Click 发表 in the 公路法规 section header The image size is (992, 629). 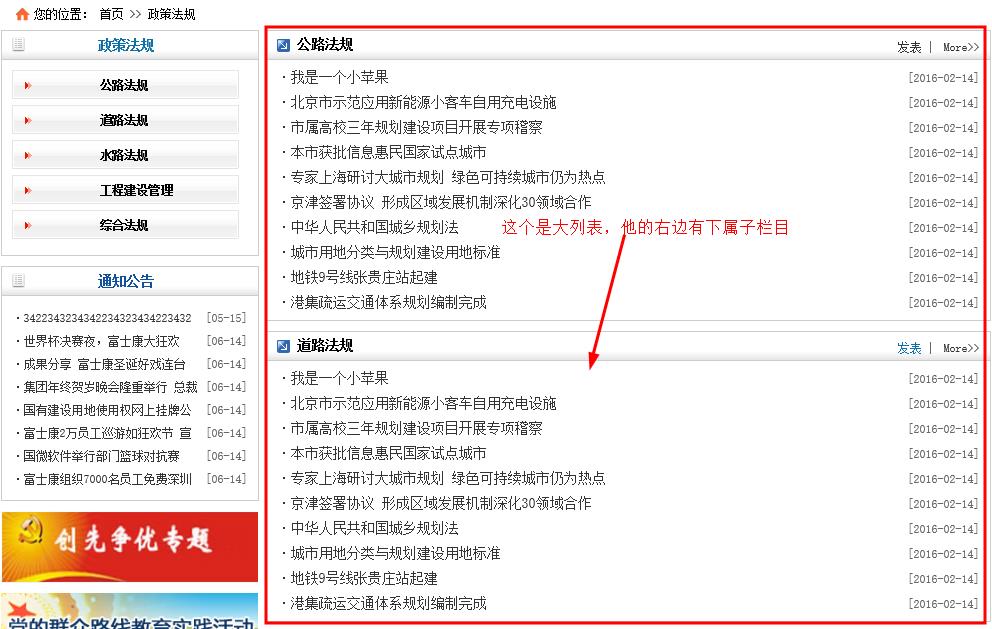click(908, 47)
